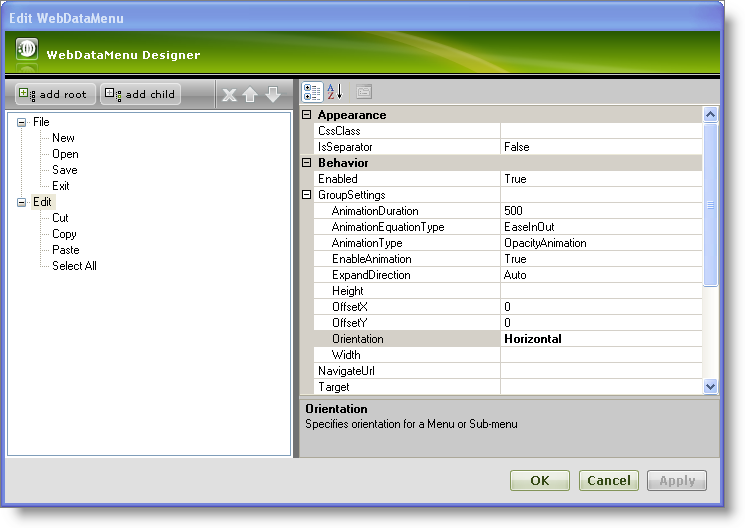The image size is (745, 528).
Task: Click the add root button
Action: coord(54,94)
